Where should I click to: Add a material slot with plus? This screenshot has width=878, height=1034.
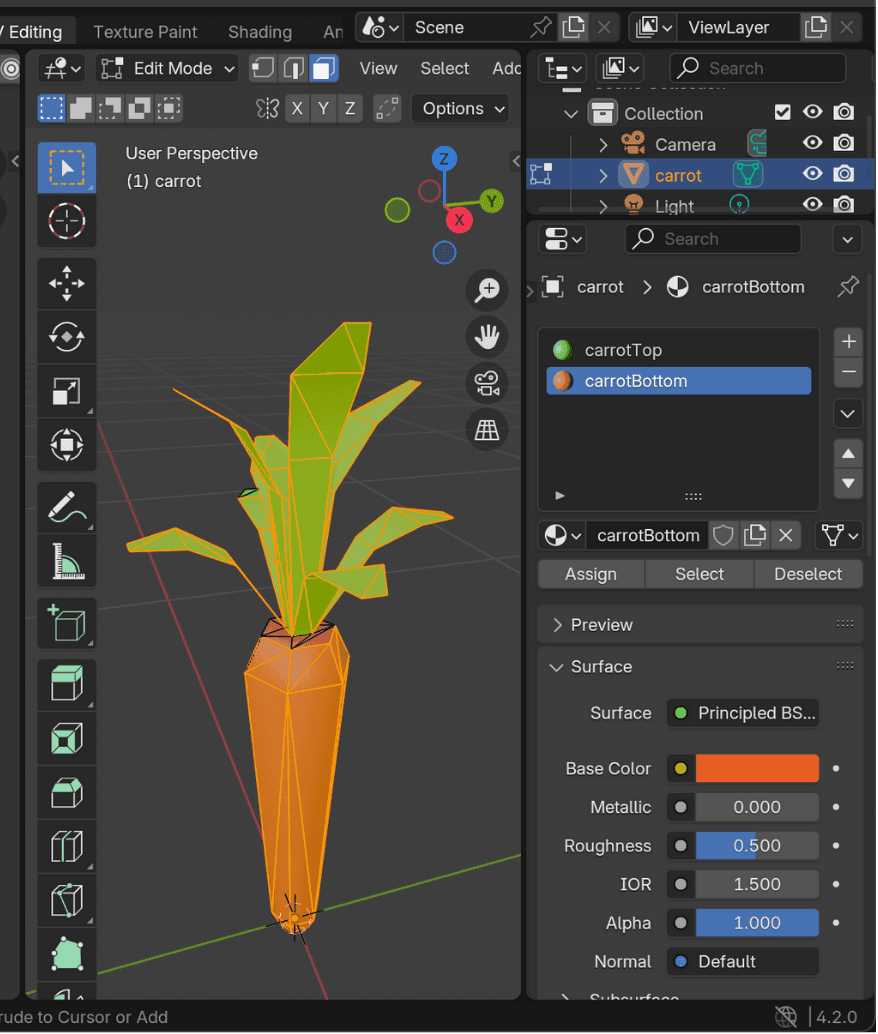[x=848, y=342]
